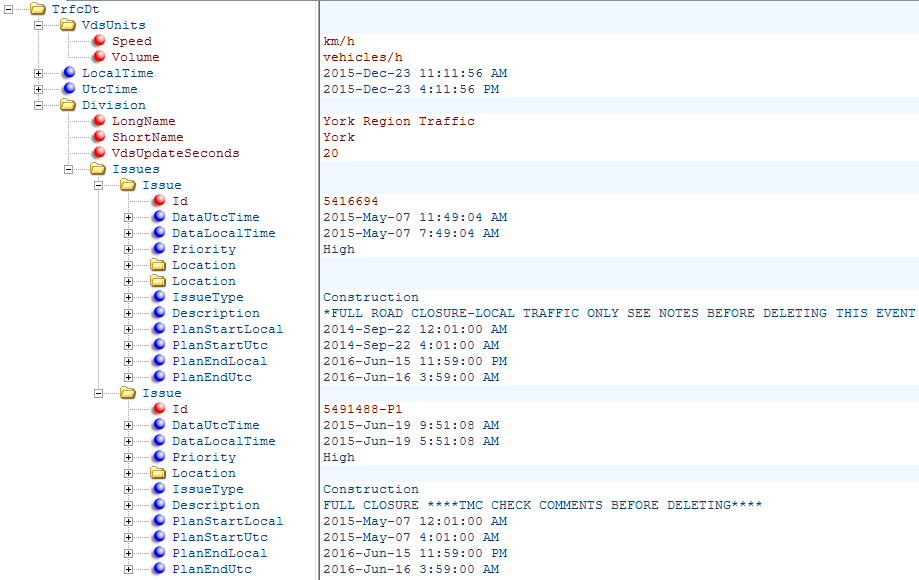Click the Division folder icon
Screen dimensions: 919x580
click(x=68, y=105)
